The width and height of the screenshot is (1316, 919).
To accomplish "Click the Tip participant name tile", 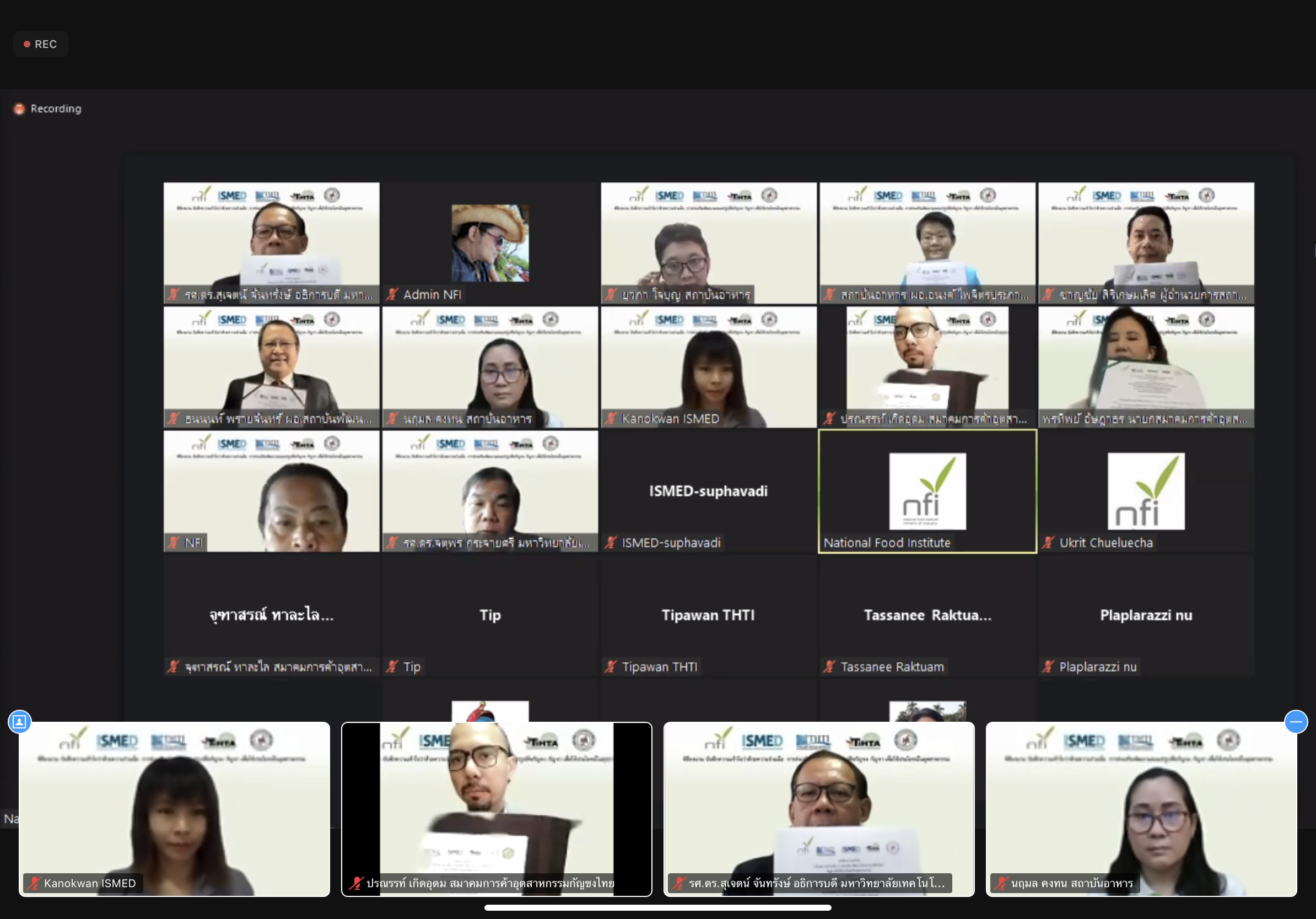I will [490, 615].
